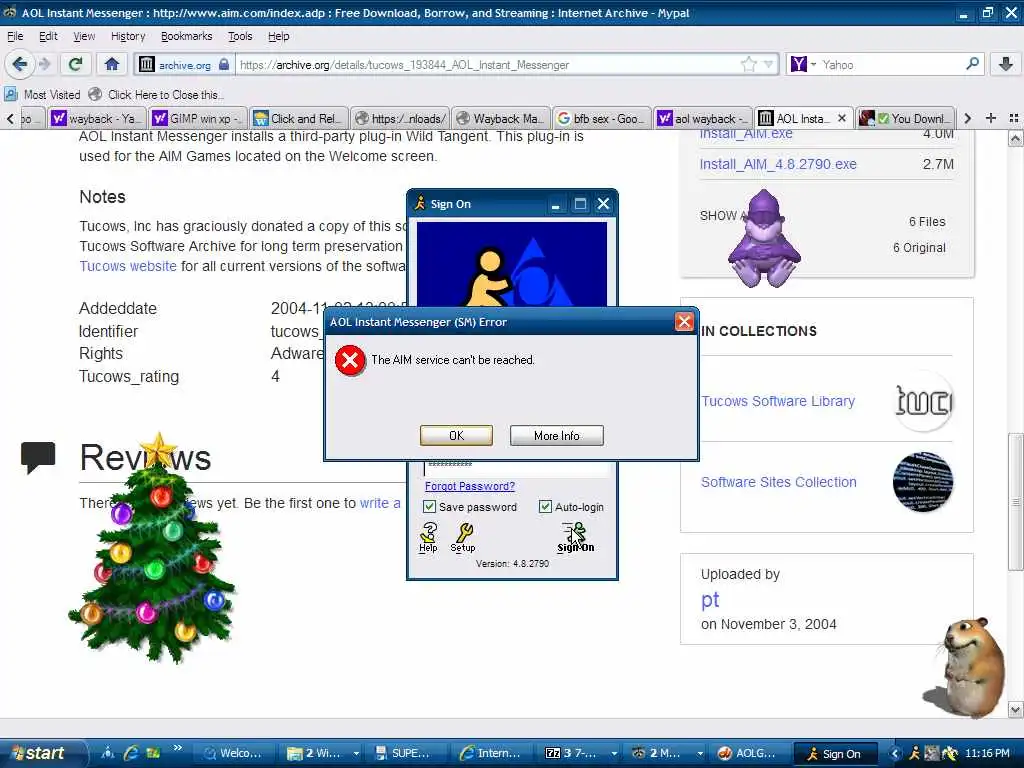
Task: Open the File menu
Action: 14,36
